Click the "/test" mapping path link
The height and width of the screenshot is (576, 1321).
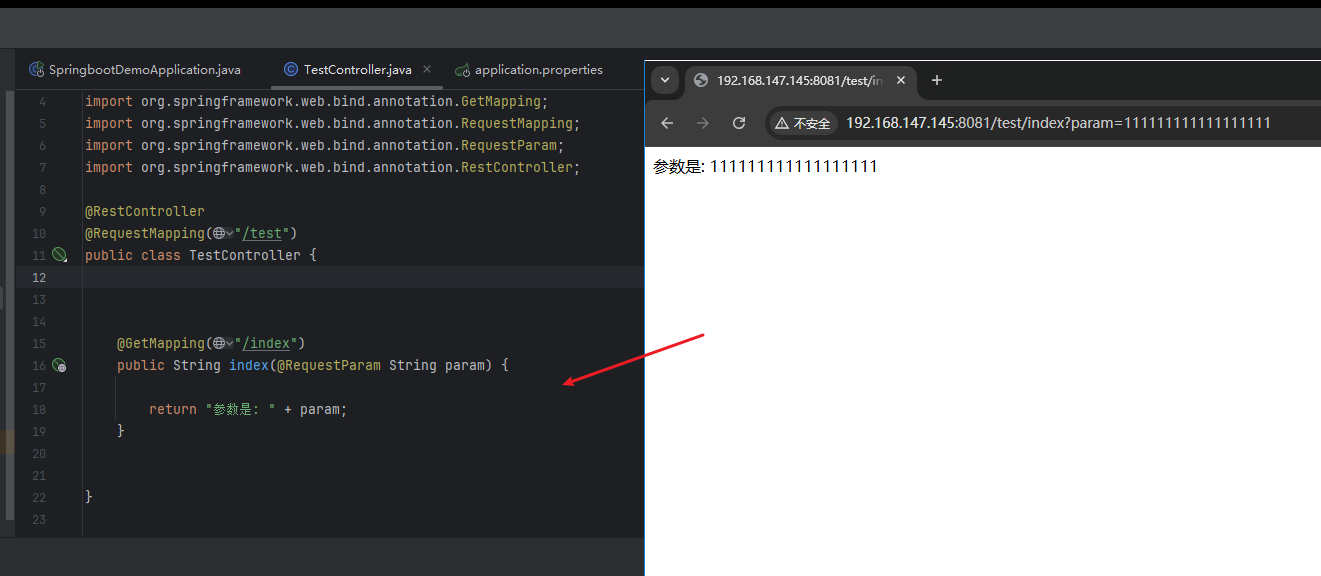click(263, 233)
